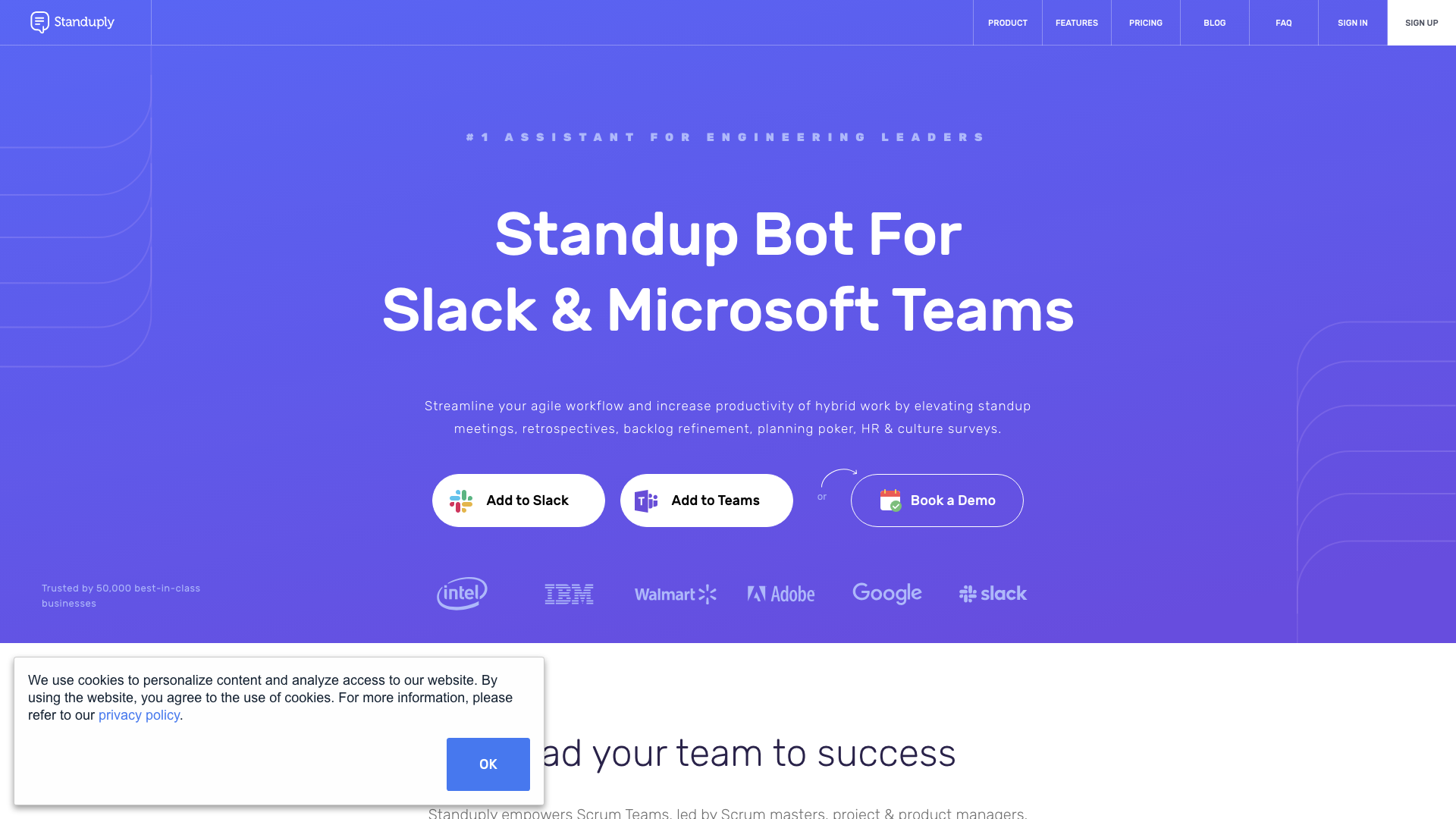1456x819 pixels.
Task: Click the SIGN UP button
Action: point(1421,22)
